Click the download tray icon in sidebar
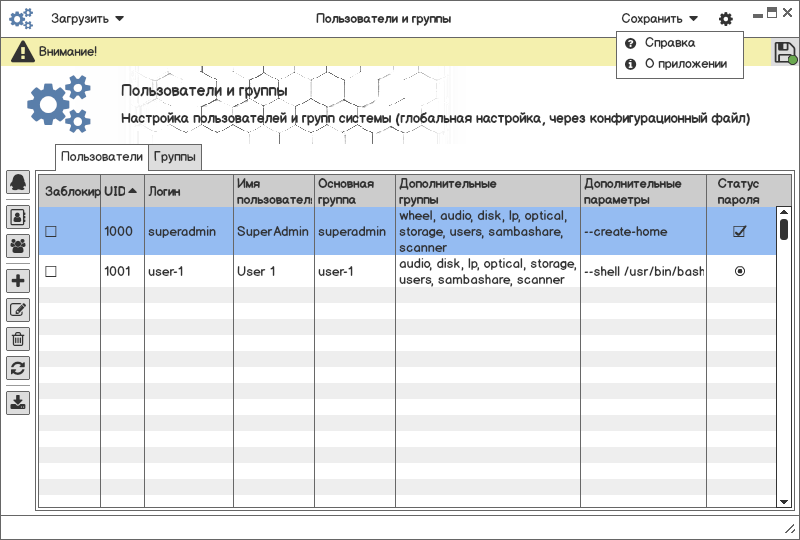 point(18,403)
